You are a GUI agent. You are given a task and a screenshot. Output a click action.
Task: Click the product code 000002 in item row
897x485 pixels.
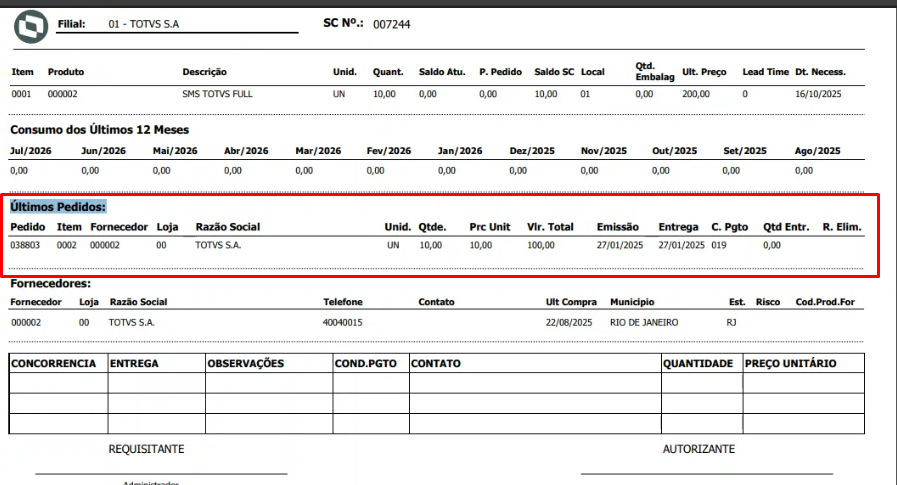click(x=62, y=94)
